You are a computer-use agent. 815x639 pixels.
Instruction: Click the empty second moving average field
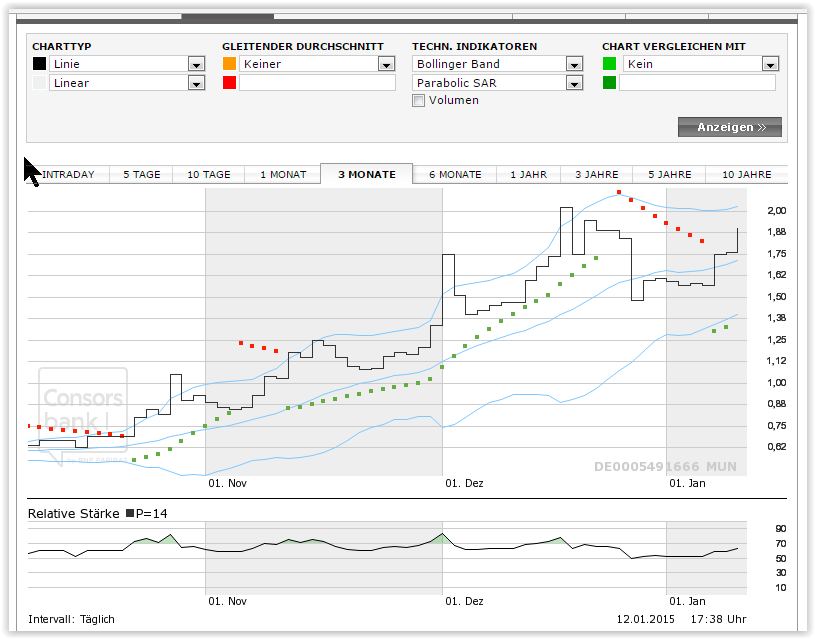[x=317, y=83]
